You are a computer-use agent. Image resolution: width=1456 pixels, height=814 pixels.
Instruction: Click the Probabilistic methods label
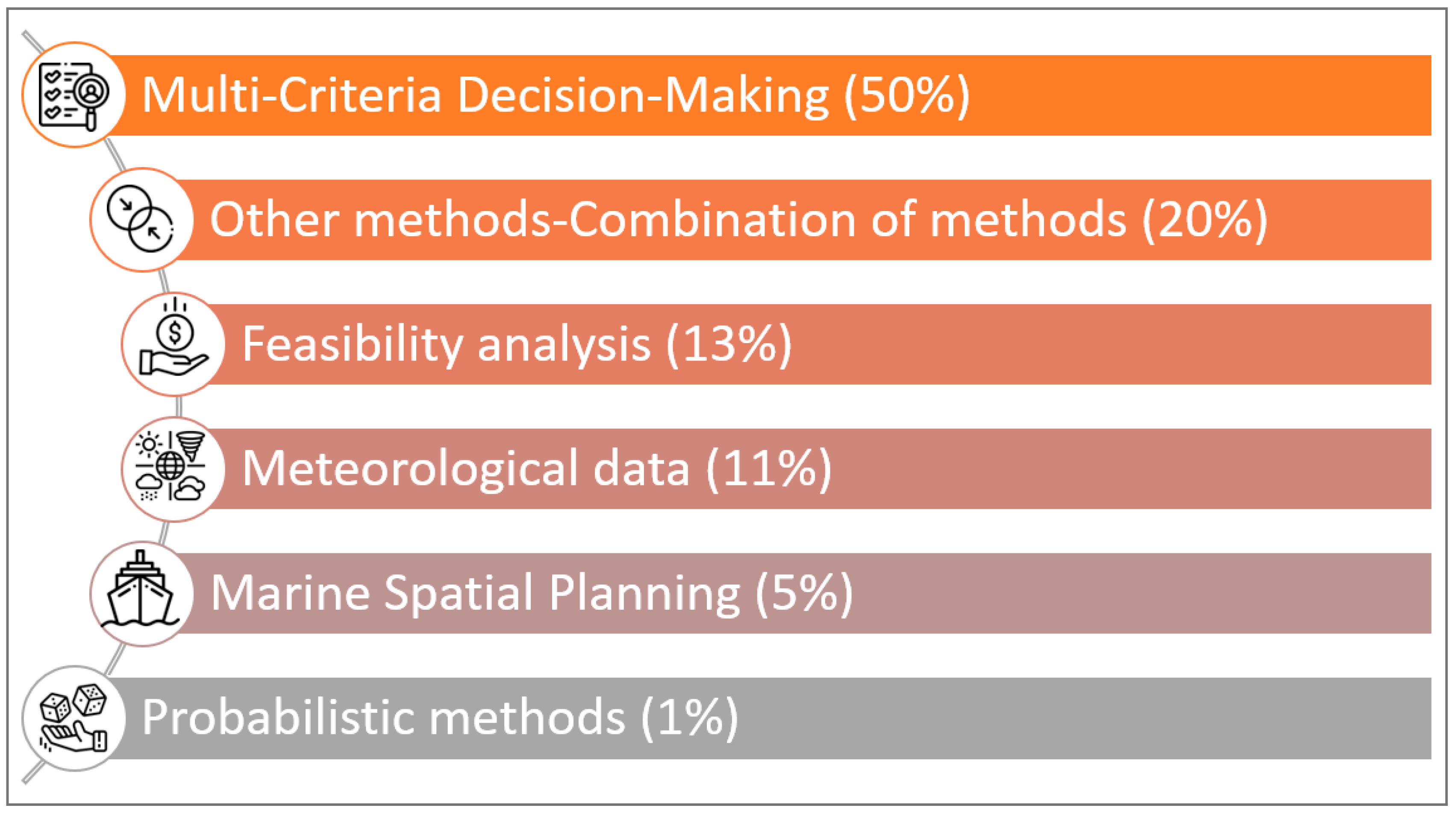[383, 718]
